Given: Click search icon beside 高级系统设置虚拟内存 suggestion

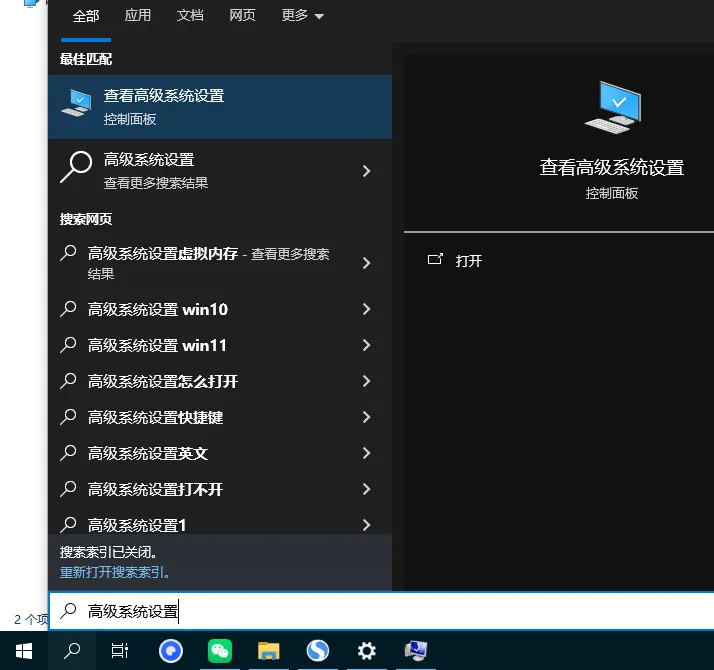Looking at the screenshot, I should pos(68,253).
